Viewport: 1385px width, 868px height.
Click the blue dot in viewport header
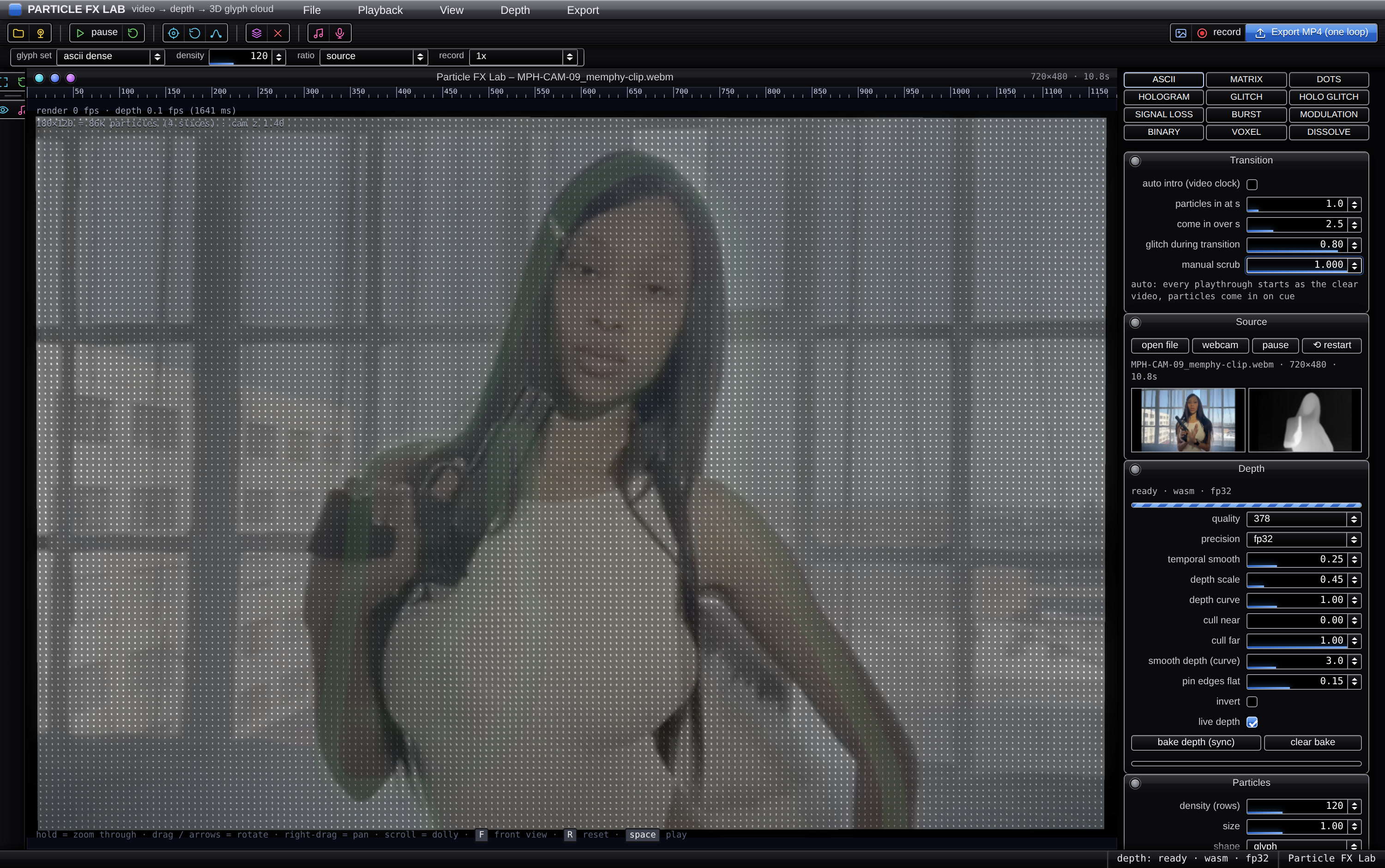pyautogui.click(x=55, y=78)
